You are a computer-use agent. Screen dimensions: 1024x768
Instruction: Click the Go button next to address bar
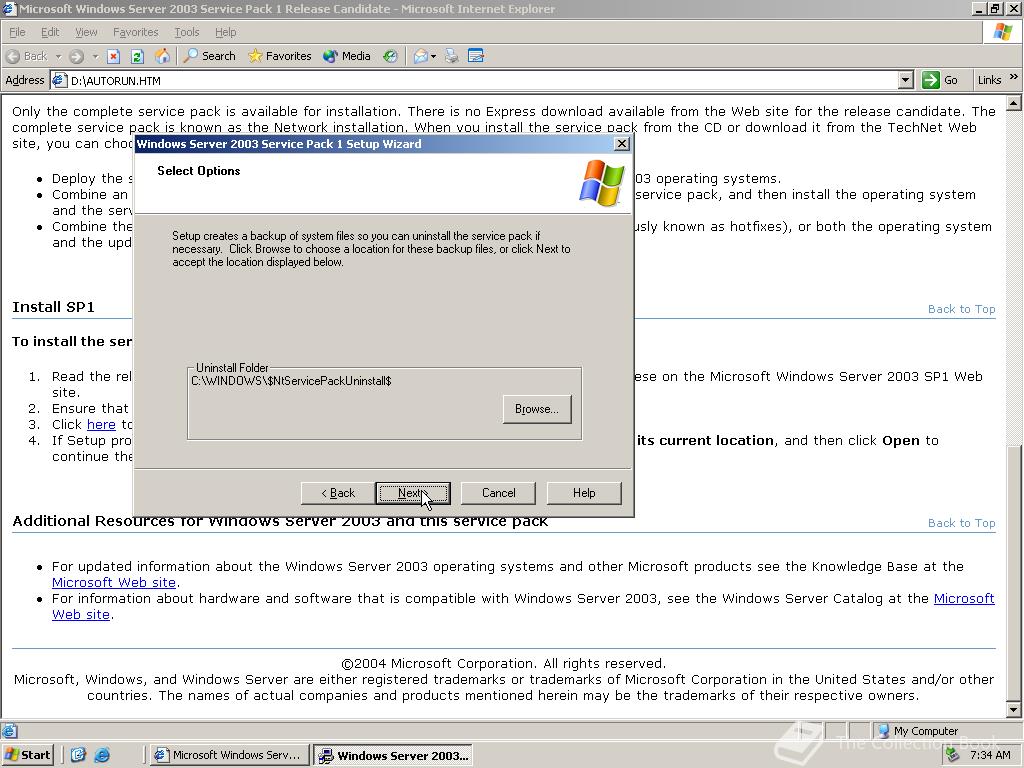[940, 80]
